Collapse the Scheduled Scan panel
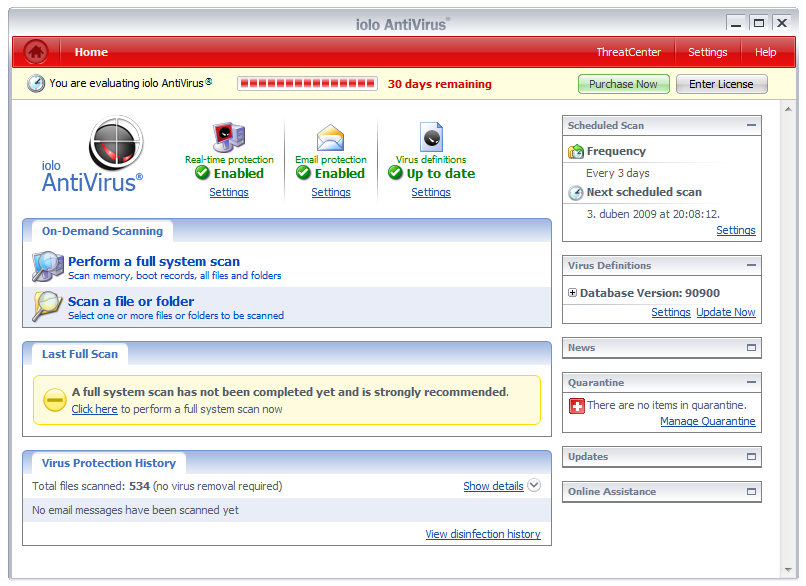The height and width of the screenshot is (586, 806). pos(751,125)
